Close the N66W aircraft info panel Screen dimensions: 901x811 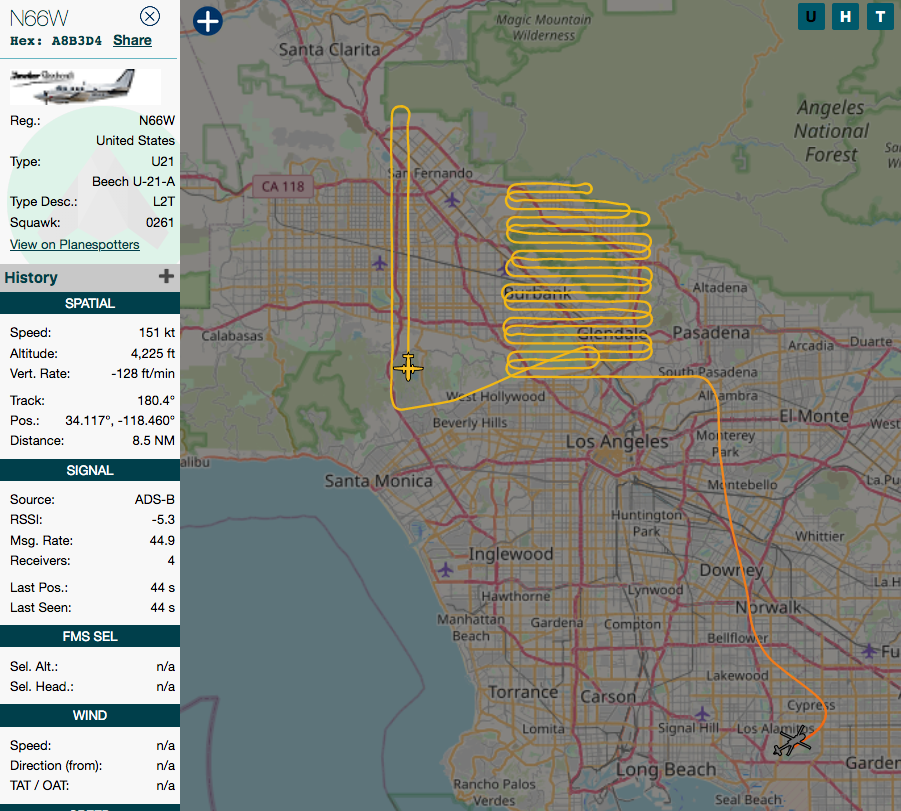pyautogui.click(x=150, y=16)
